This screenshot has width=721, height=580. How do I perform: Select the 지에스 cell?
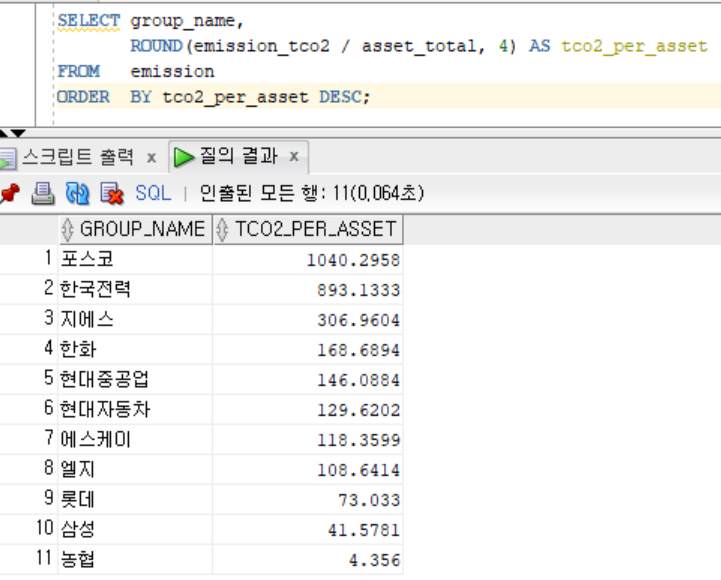136,319
